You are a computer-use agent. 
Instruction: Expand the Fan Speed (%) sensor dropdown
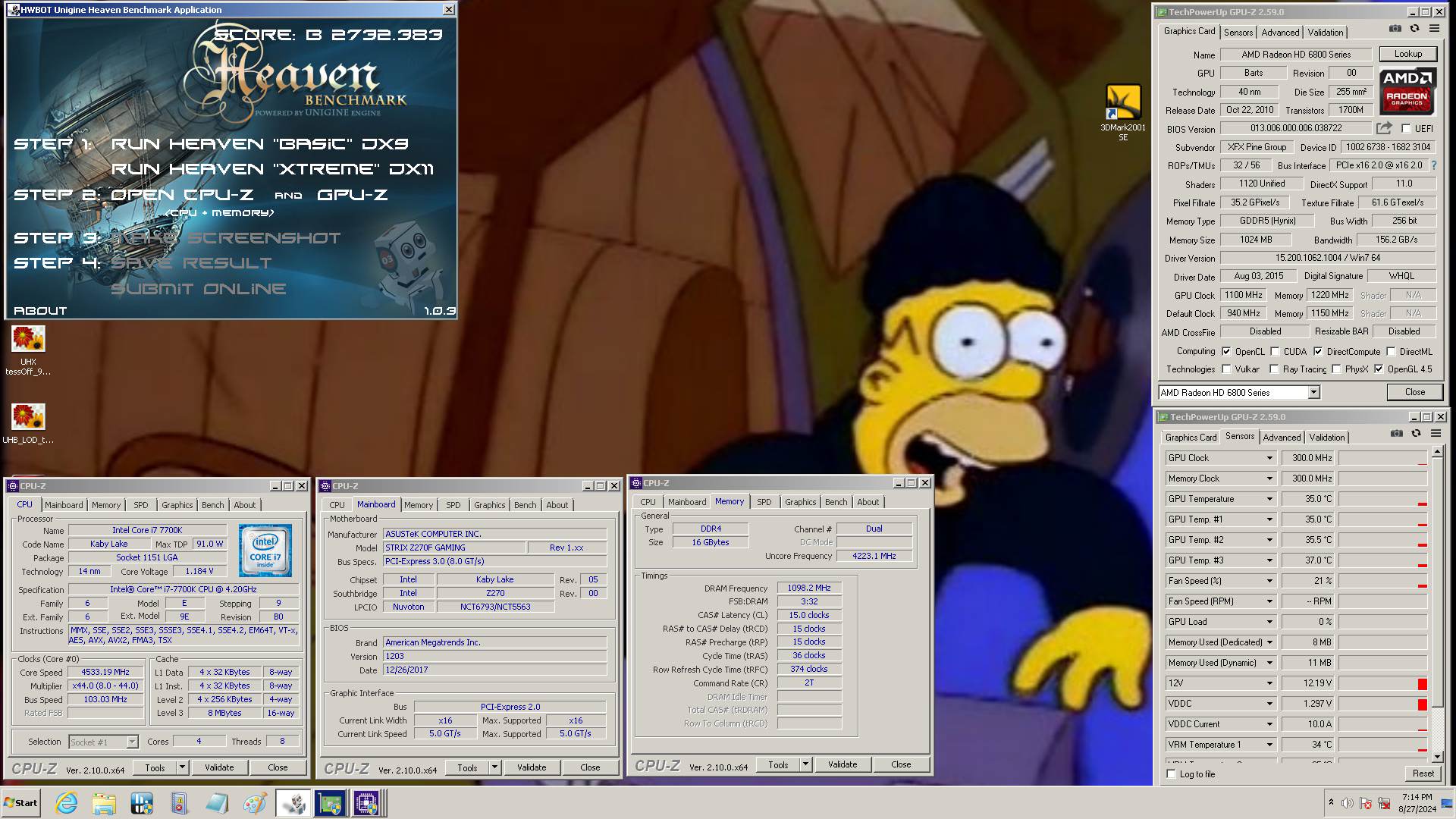[x=1269, y=581]
